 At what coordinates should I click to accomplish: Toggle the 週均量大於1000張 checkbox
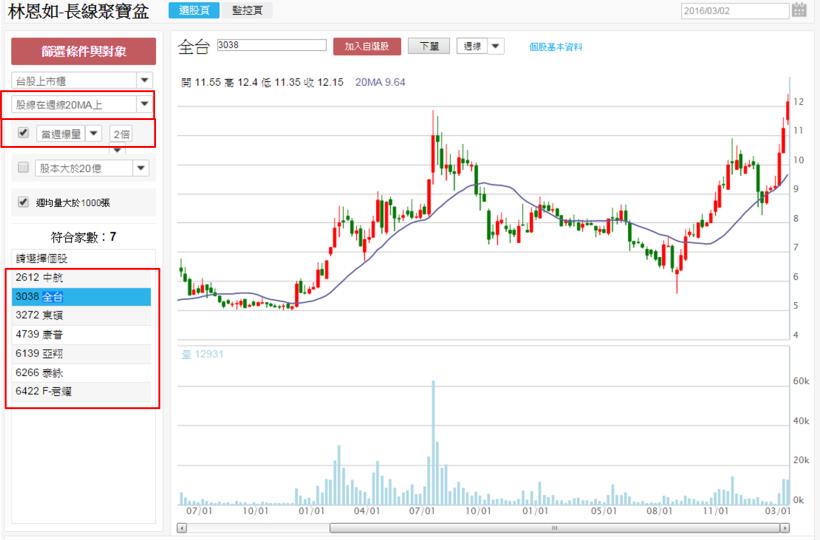point(23,202)
